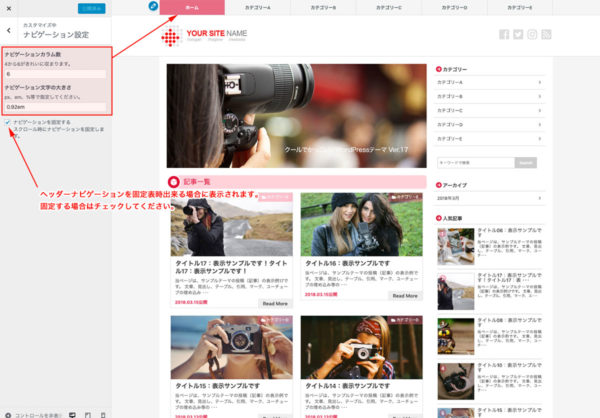Click Read More on タイトル17 post

[x=275, y=304]
